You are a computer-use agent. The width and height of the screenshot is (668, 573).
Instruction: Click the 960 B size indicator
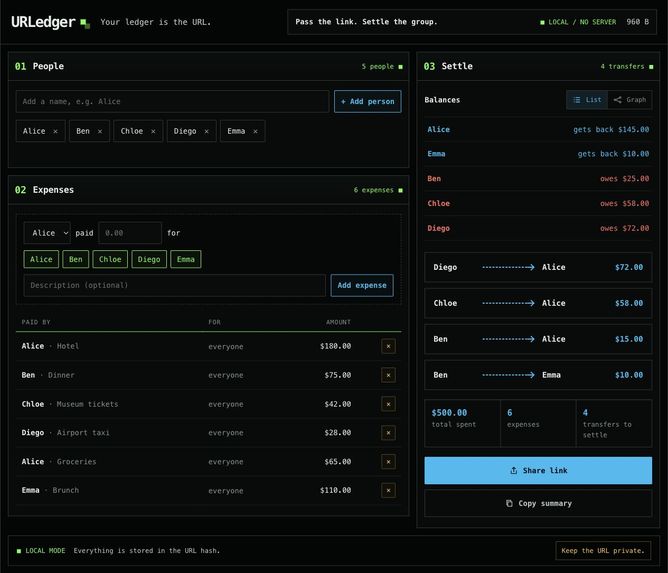[x=637, y=22]
